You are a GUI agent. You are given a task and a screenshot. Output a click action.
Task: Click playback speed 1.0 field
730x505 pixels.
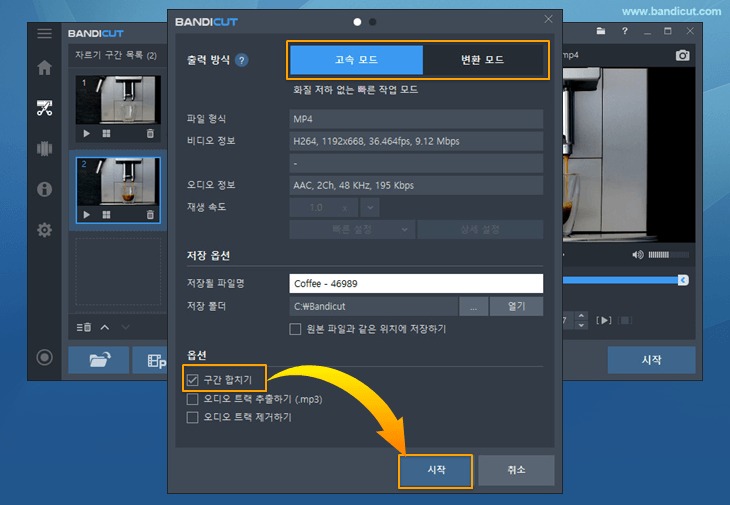324,208
